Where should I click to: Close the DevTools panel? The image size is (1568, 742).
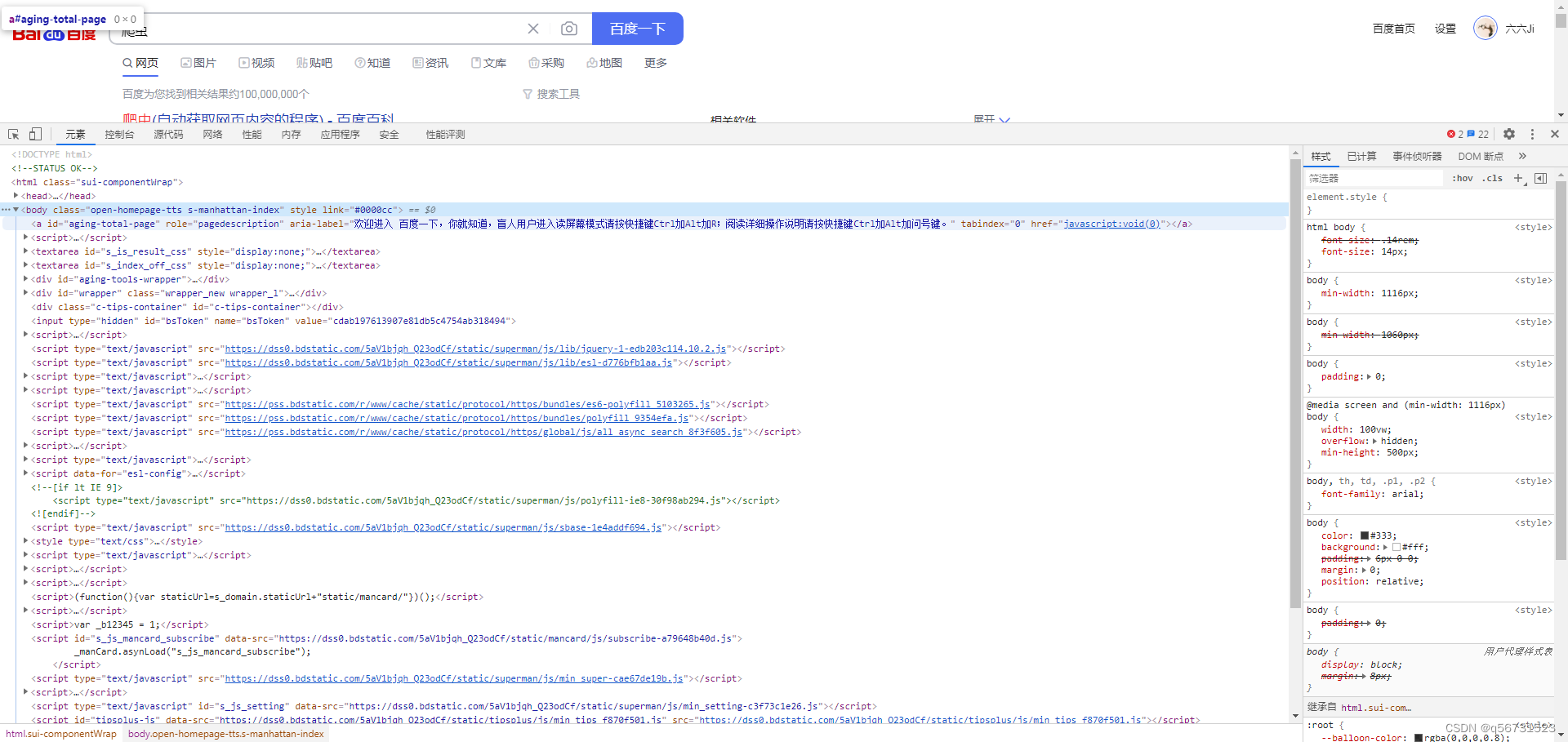[x=1555, y=134]
